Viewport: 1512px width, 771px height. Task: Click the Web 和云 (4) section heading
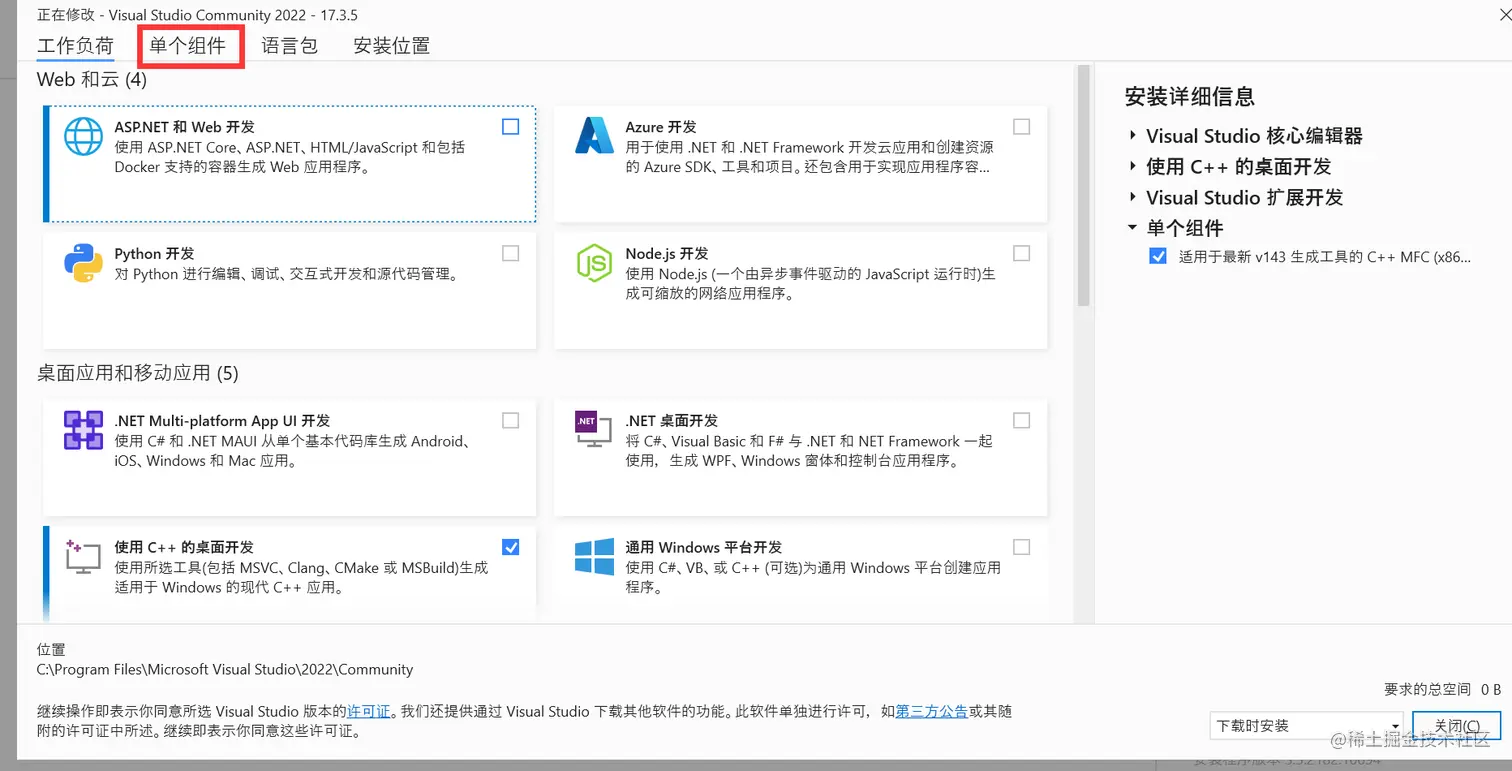(x=92, y=79)
